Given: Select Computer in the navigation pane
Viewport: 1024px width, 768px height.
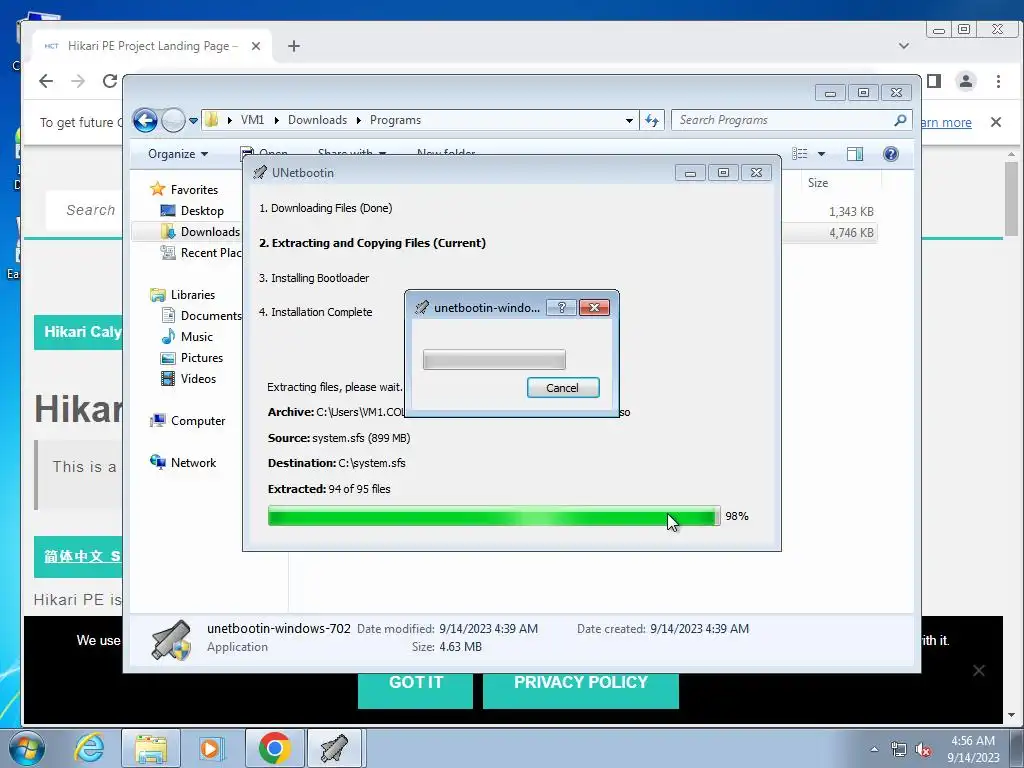Looking at the screenshot, I should (x=188, y=421).
